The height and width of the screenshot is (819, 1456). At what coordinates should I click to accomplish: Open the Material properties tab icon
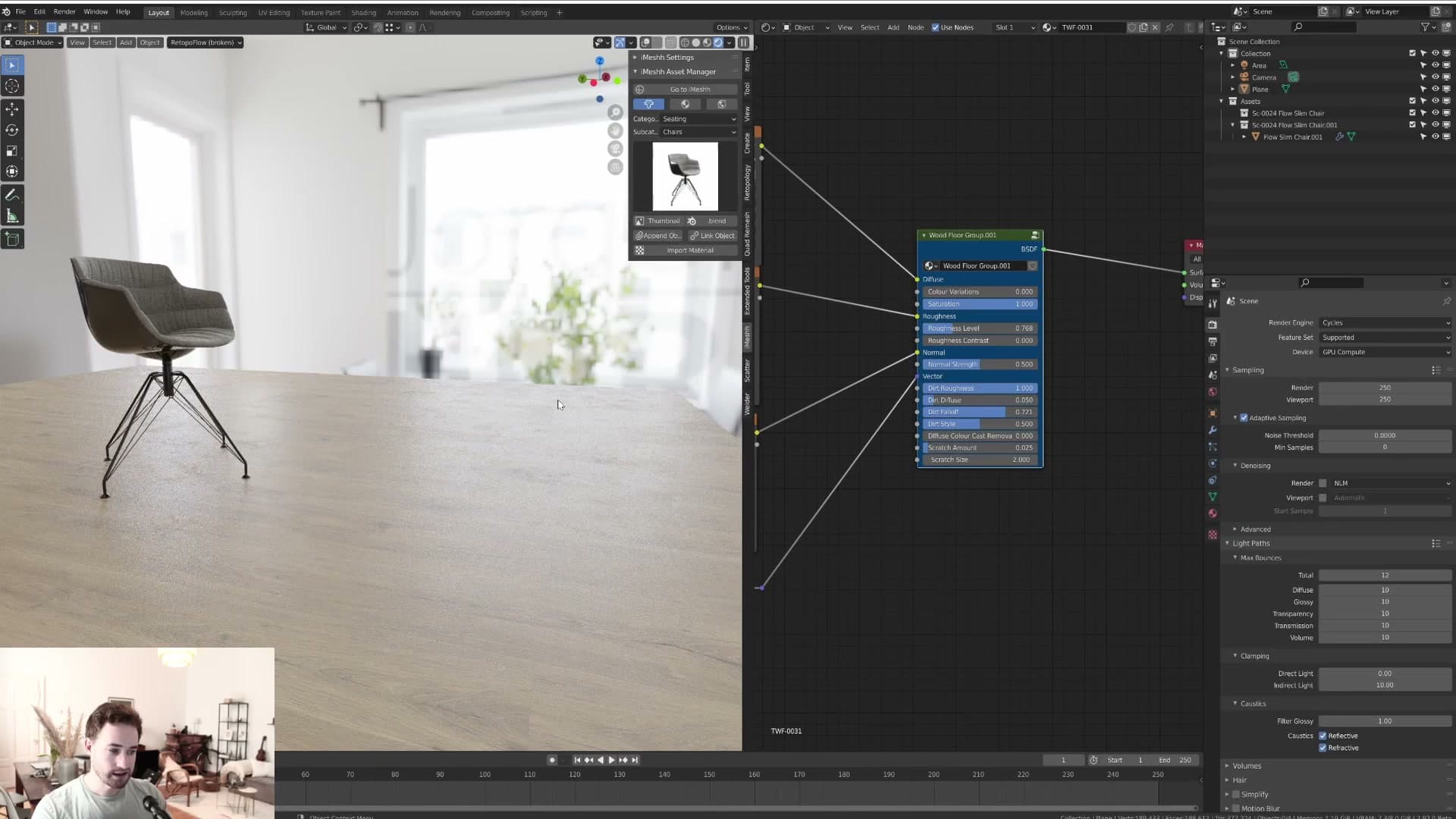[1213, 513]
